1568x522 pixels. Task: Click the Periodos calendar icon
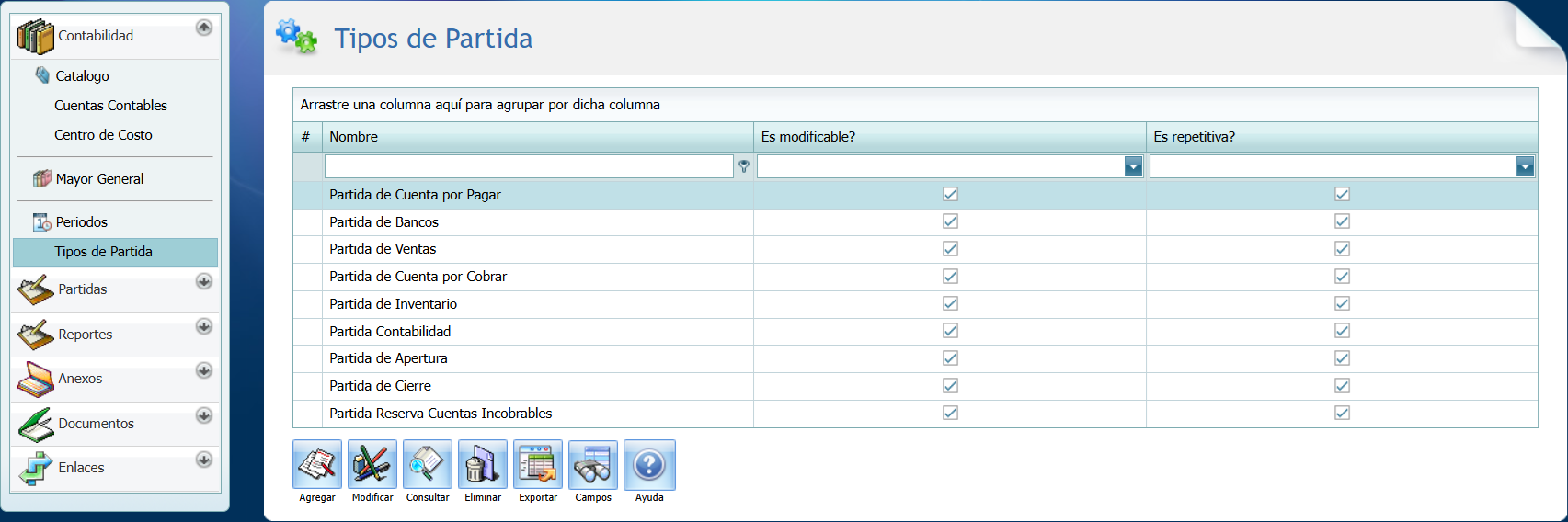42,221
